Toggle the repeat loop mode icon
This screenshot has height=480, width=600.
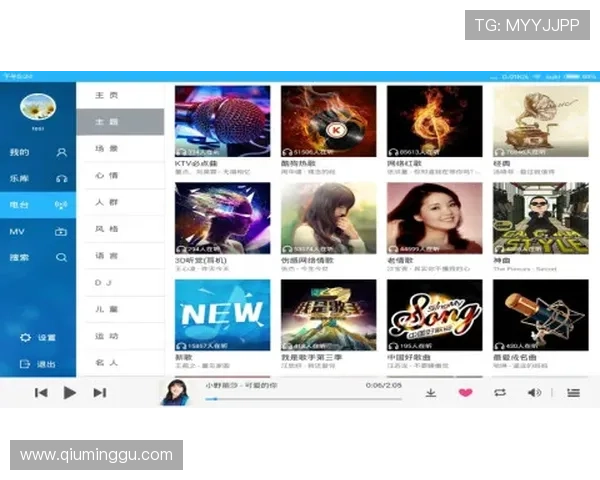(x=500, y=393)
